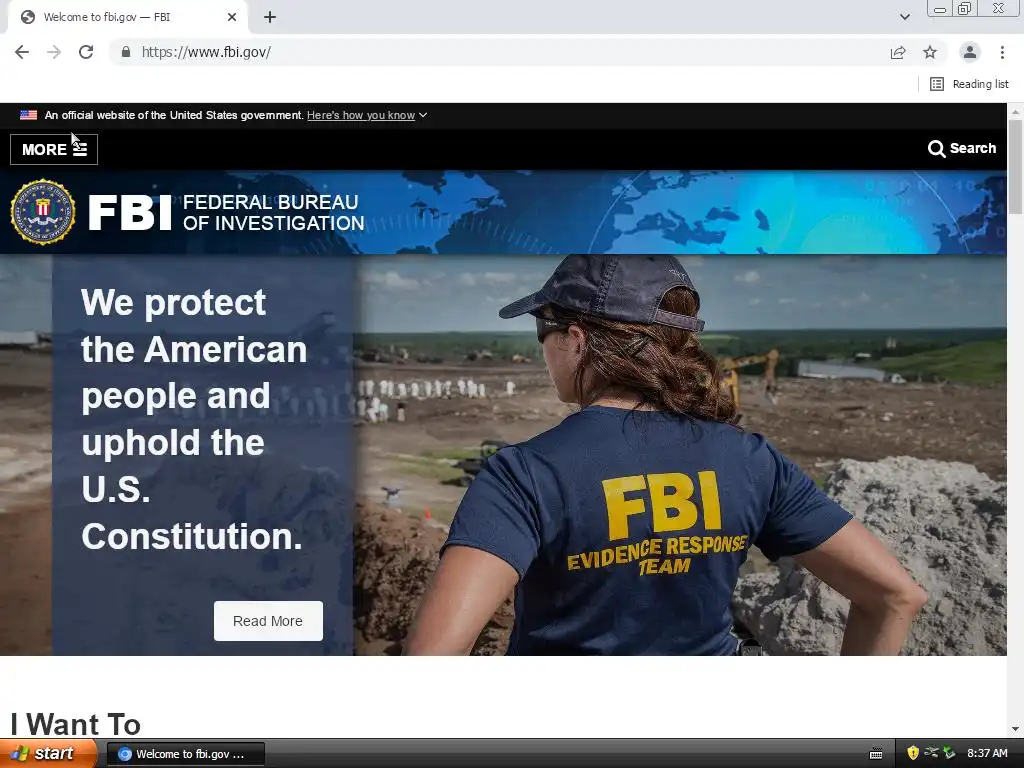Expand 'Here's how you know' link
Image resolution: width=1024 pixels, height=768 pixels.
360,115
